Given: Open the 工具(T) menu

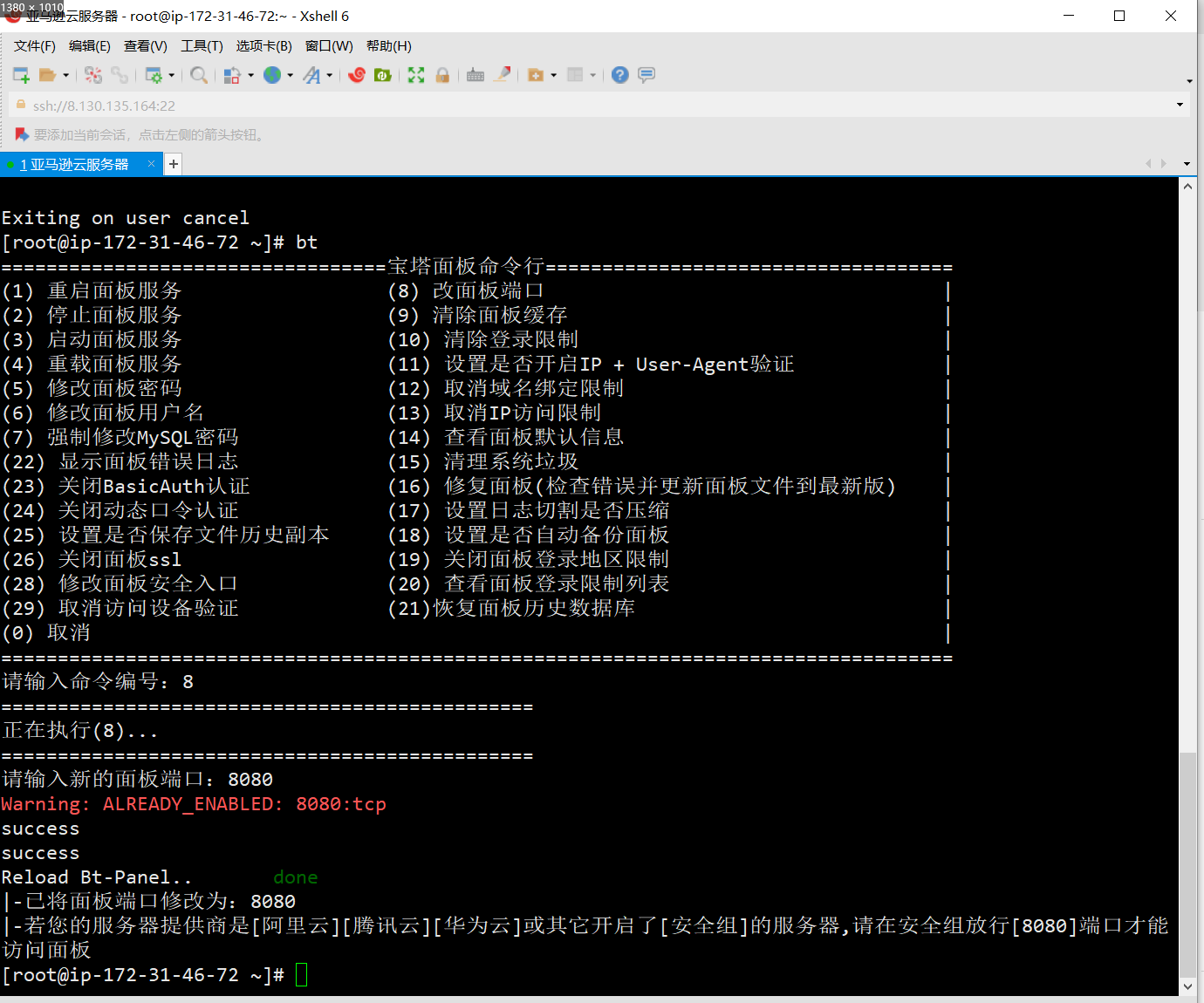Looking at the screenshot, I should click(x=202, y=46).
